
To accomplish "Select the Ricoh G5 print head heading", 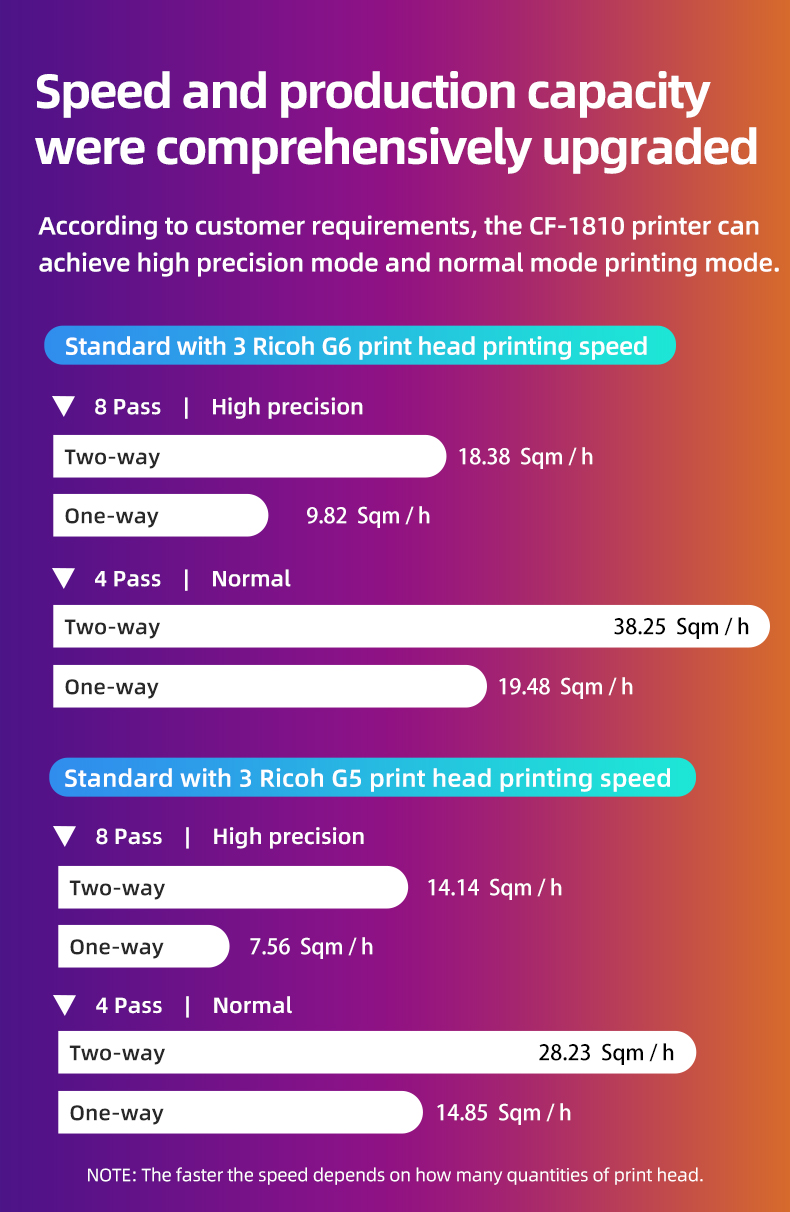I will (370, 778).
